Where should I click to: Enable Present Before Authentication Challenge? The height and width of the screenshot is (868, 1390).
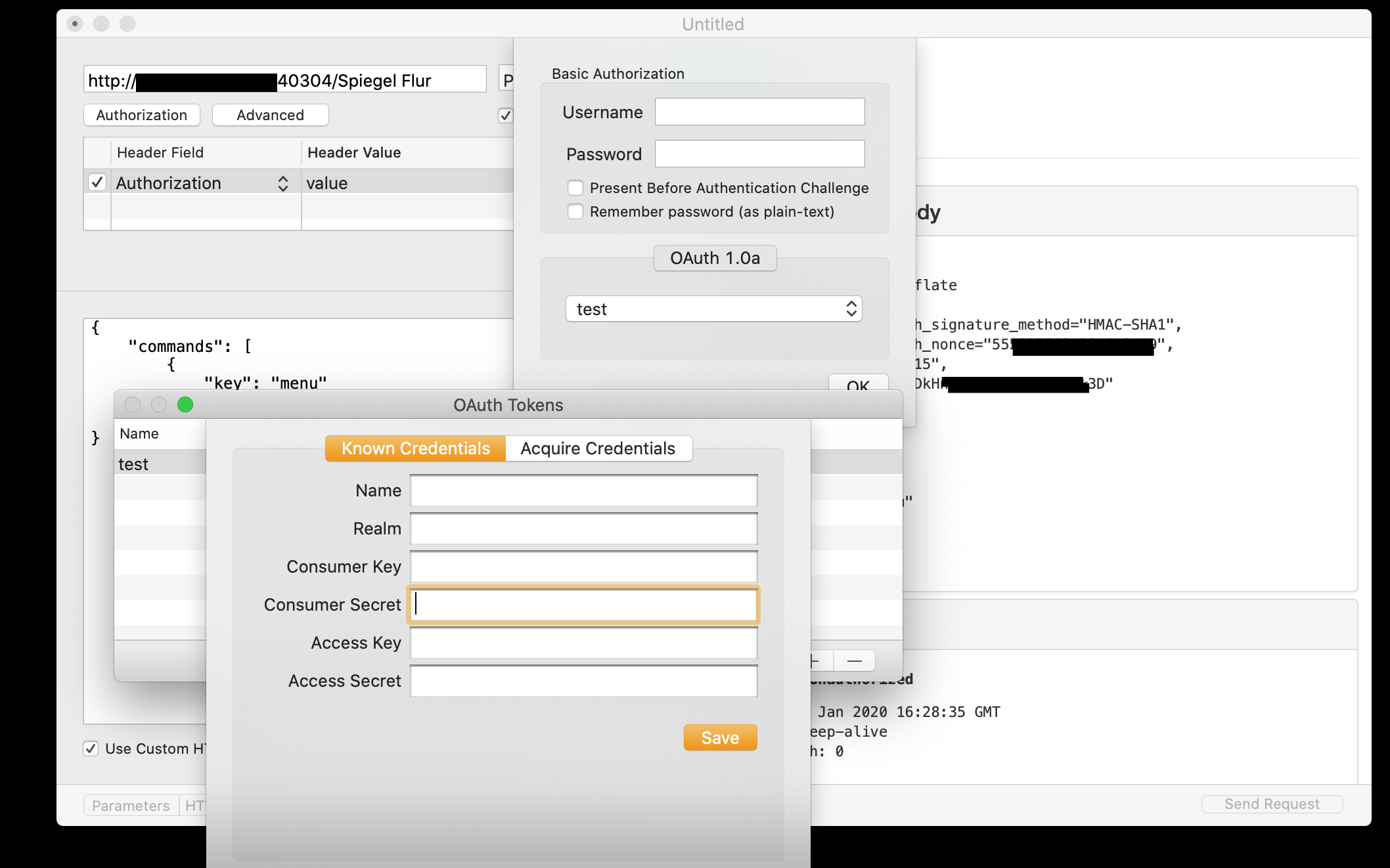click(575, 188)
